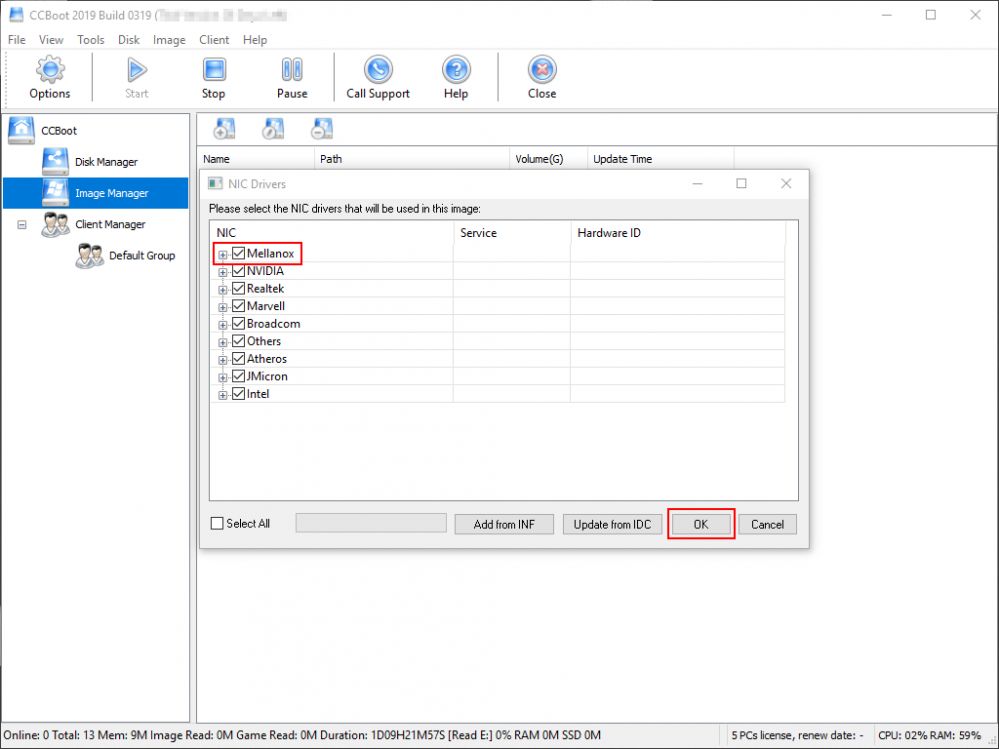Expand the Atheros driver node

pos(222,360)
